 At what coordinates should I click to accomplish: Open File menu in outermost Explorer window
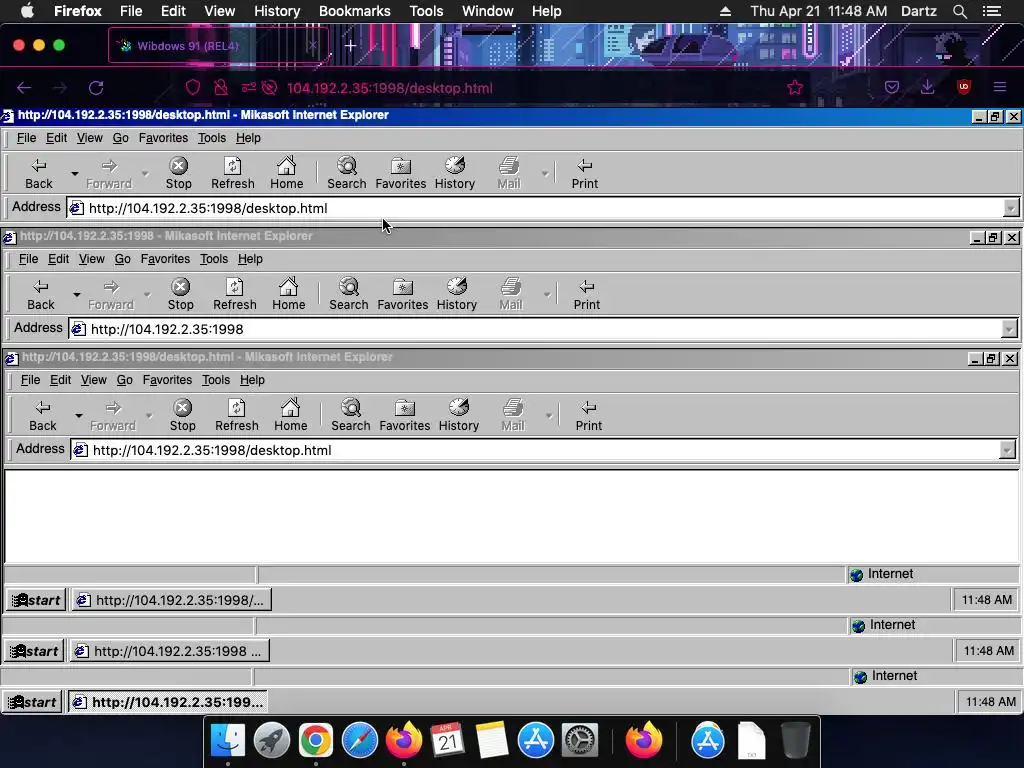pos(26,138)
